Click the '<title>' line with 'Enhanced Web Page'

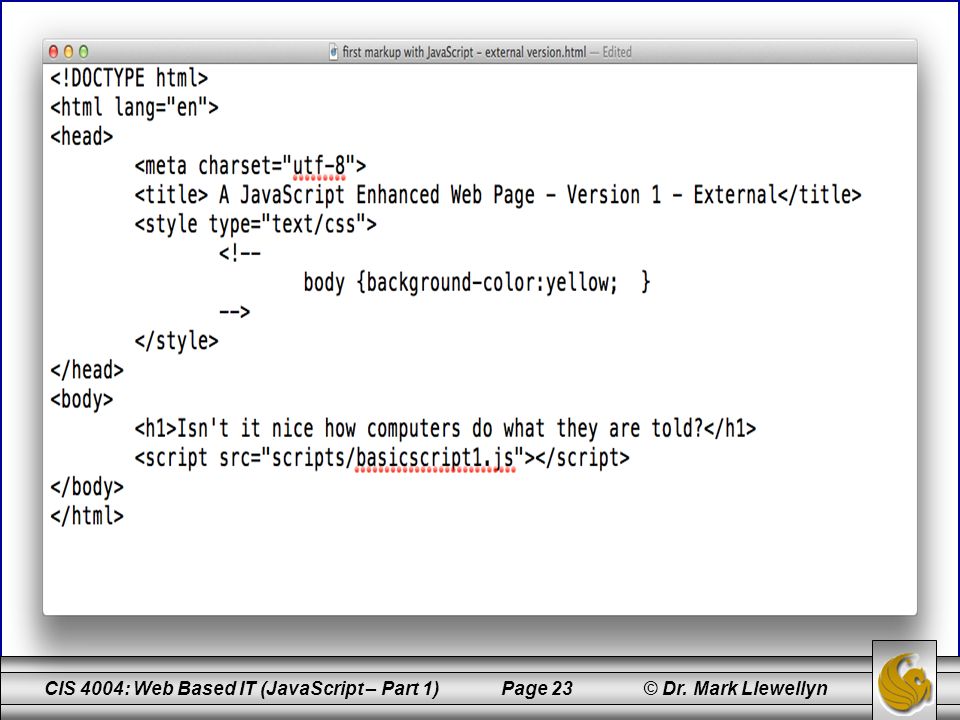[x=498, y=195]
